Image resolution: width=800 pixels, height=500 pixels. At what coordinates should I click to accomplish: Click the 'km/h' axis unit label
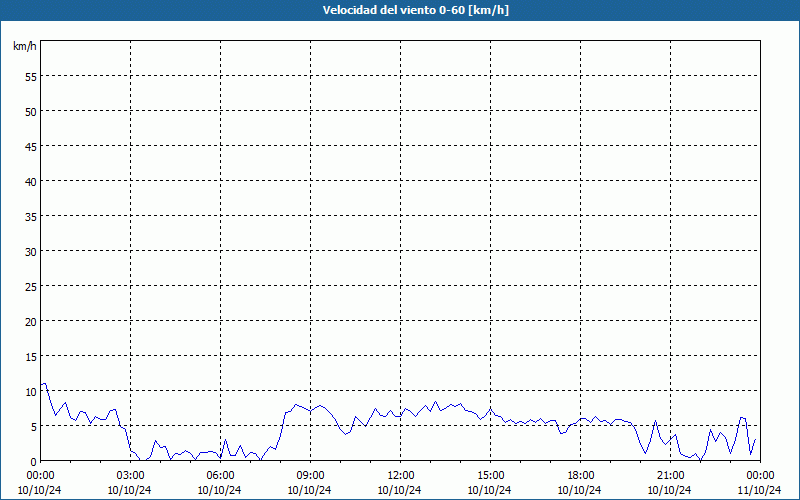pyautogui.click(x=24, y=46)
